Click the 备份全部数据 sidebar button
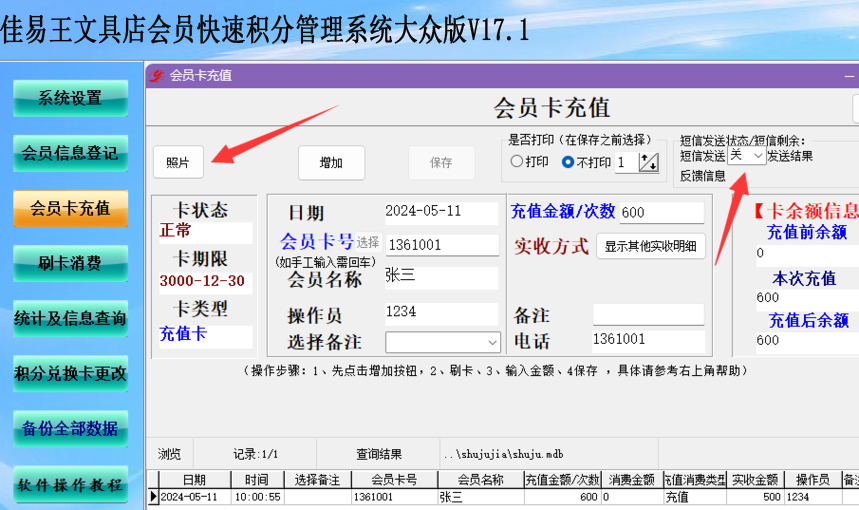The width and height of the screenshot is (859, 510). point(70,428)
